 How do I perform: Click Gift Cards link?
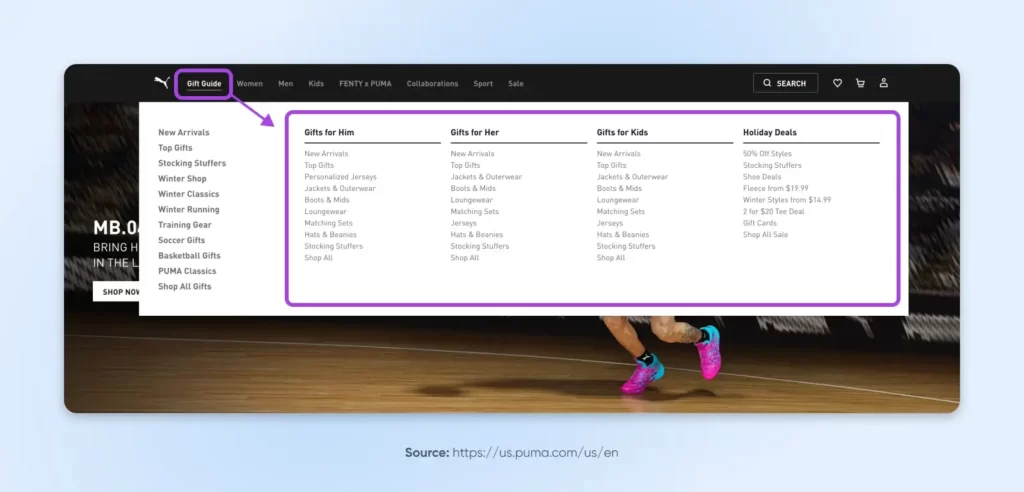[760, 223]
